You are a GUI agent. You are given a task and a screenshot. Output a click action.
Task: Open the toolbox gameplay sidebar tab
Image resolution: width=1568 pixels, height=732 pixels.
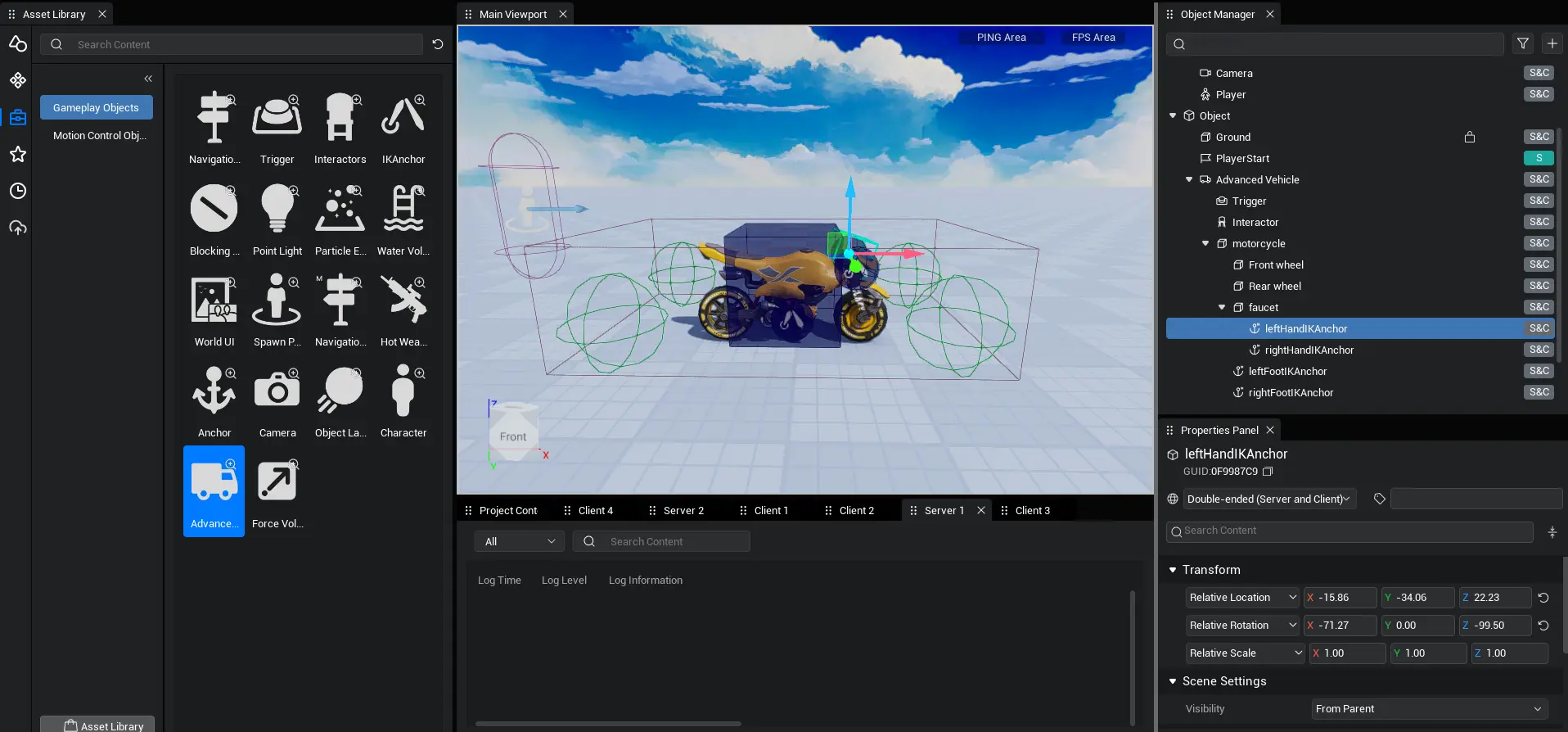[x=18, y=117]
